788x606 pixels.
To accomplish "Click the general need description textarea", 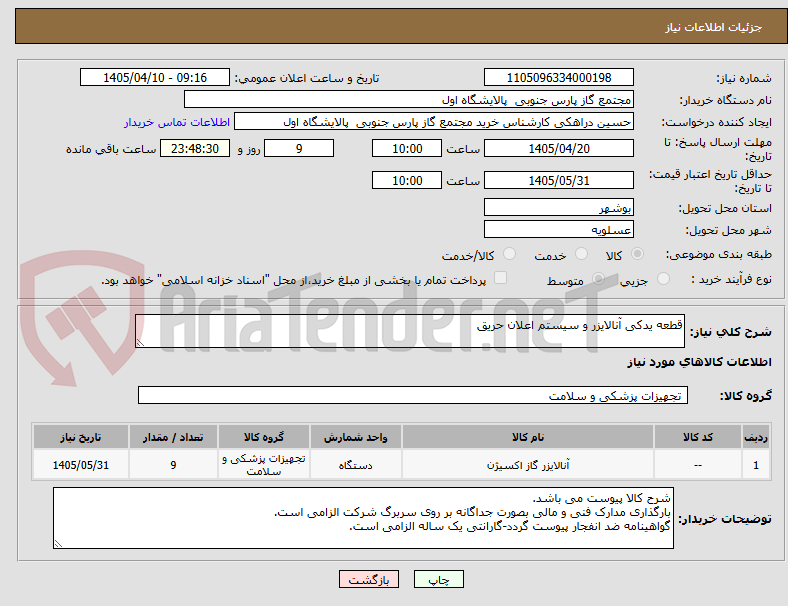I will 410,331.
